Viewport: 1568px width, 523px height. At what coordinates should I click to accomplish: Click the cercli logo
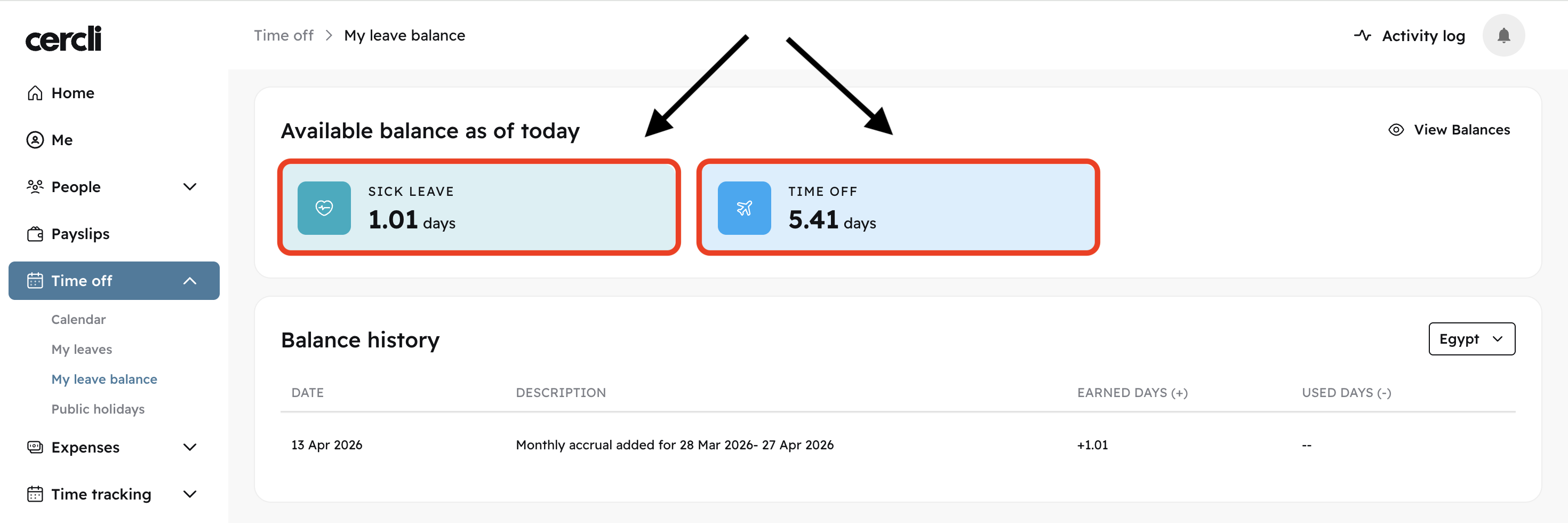point(63,38)
